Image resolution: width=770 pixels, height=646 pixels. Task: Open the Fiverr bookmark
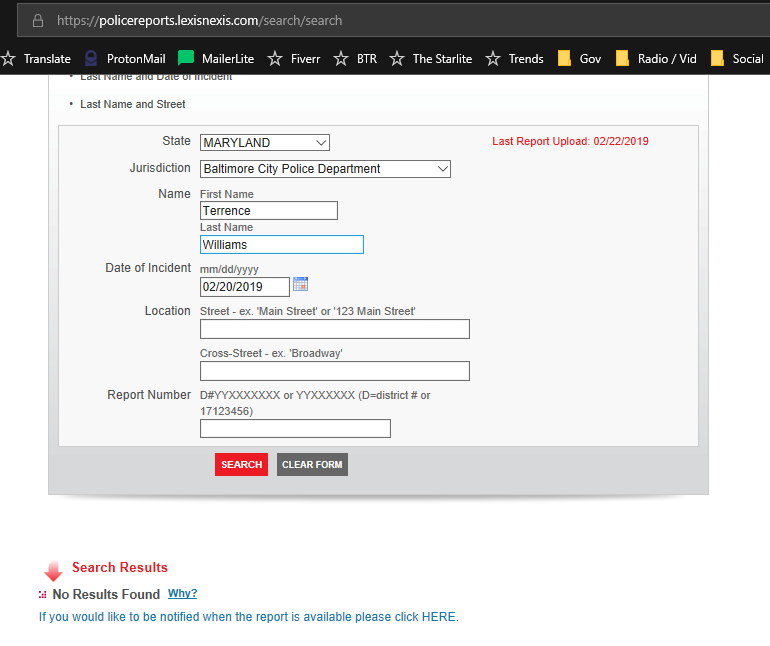(295, 59)
